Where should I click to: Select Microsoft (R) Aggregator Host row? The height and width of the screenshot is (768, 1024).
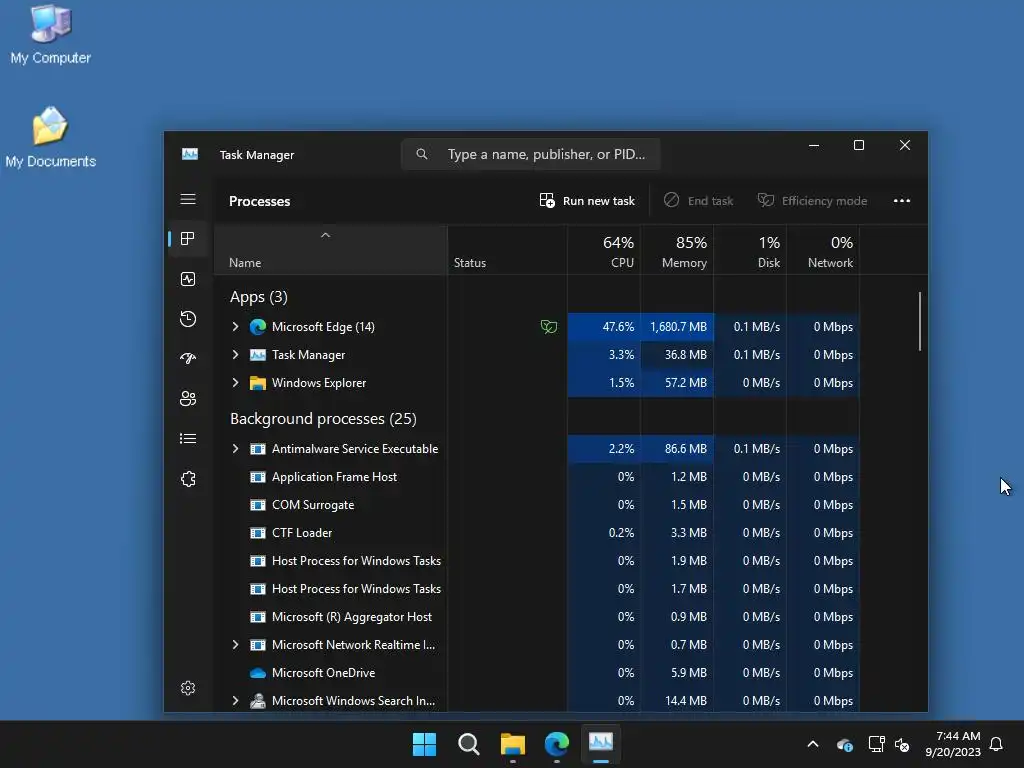coord(537,616)
